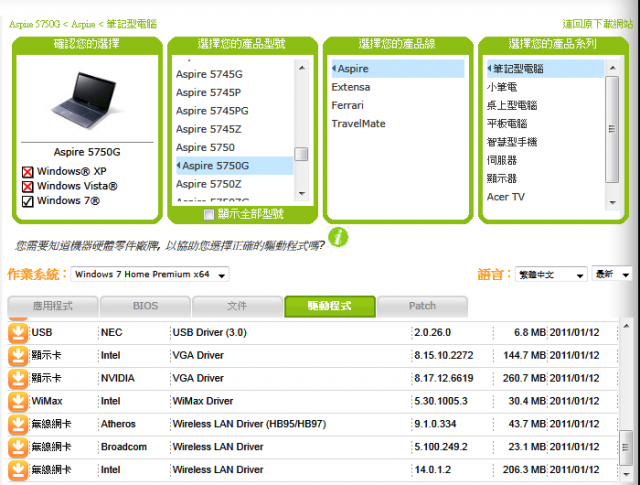Switch to the BIOS tab
Viewport: 640px width, 485px height.
145,306
